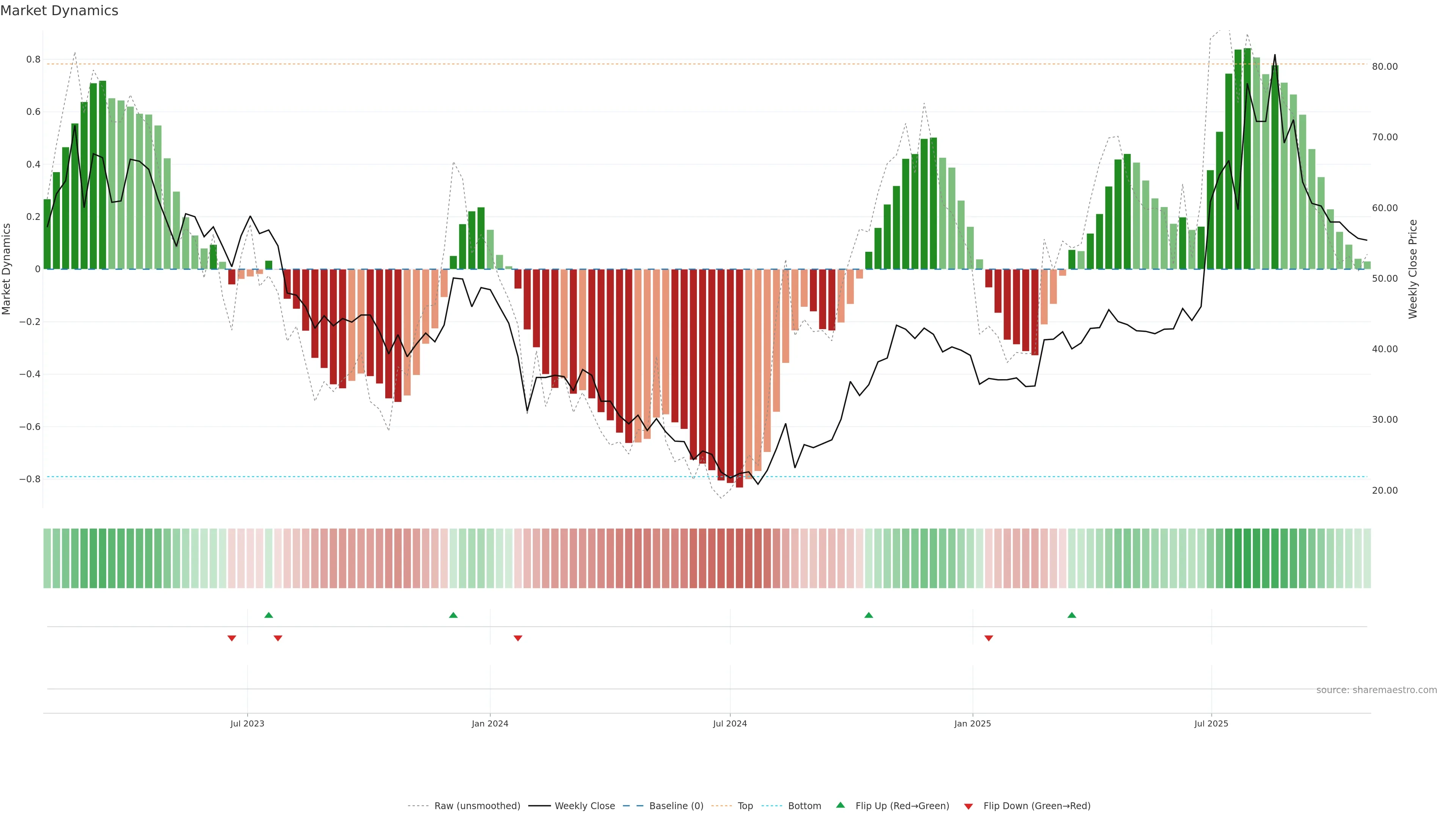This screenshot has width=1456, height=819.
Task: Click the Flip Down marker just after Jan 2024
Action: pos(518,638)
